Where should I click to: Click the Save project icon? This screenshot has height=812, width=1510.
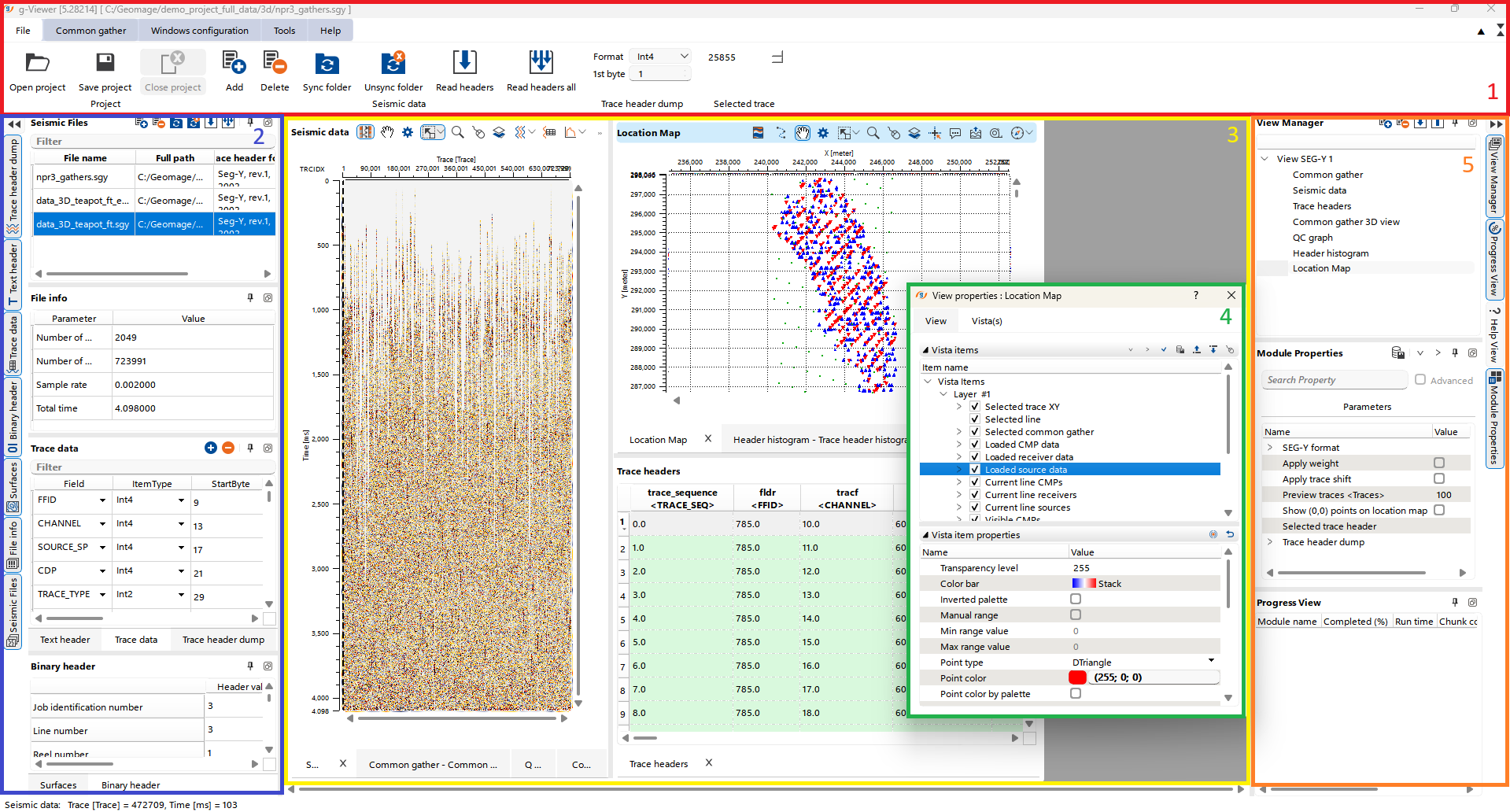[x=105, y=63]
